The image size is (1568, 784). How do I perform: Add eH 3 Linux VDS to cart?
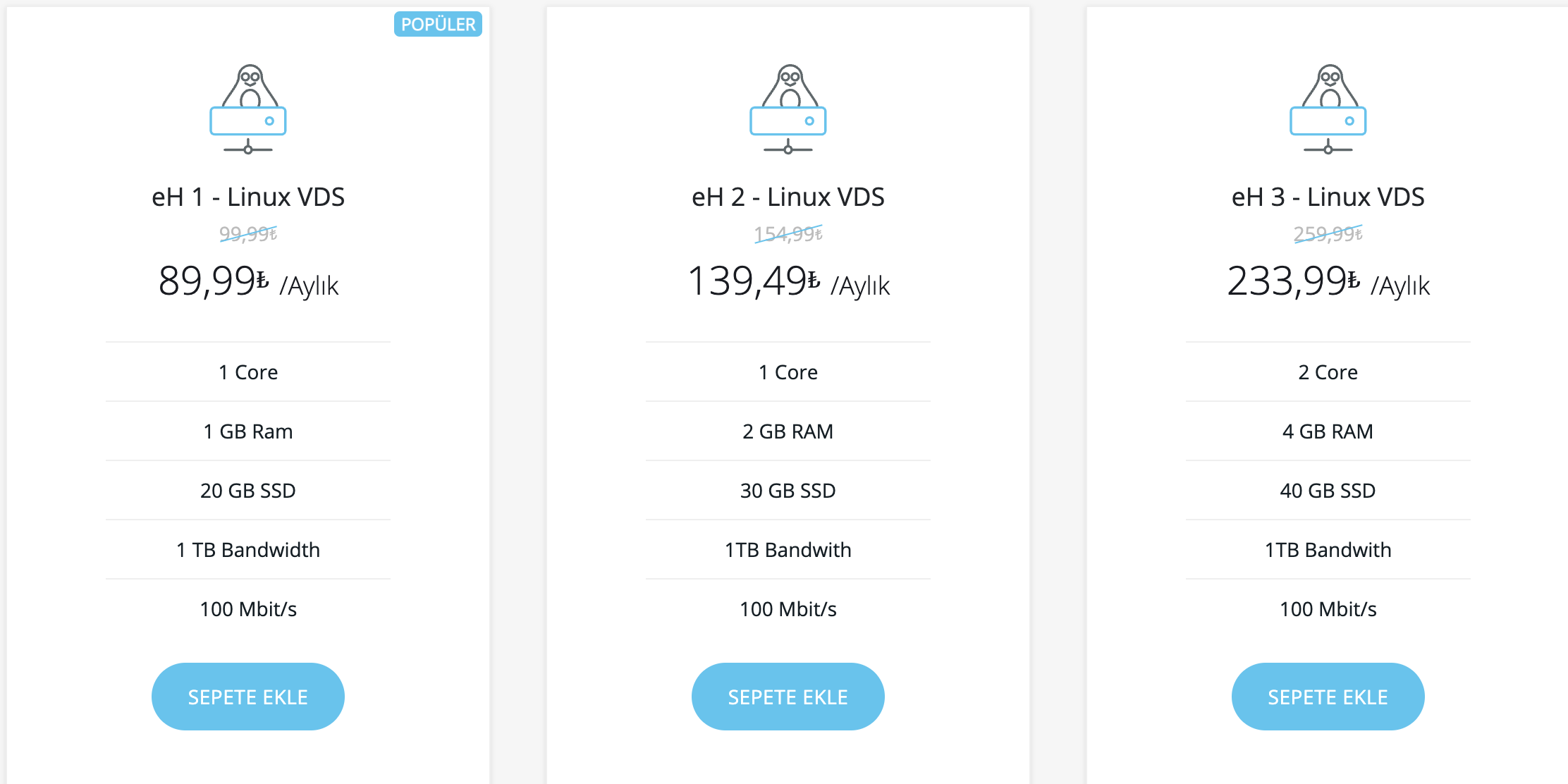pyautogui.click(x=1328, y=697)
